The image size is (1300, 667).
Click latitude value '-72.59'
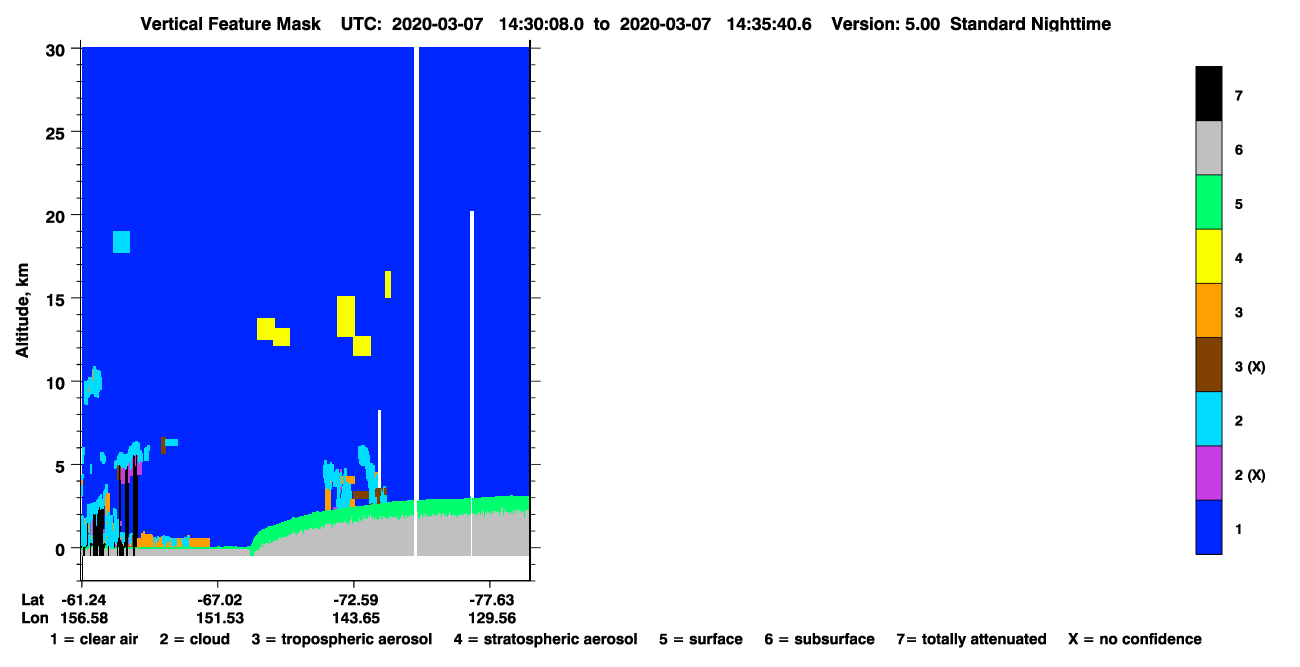356,600
